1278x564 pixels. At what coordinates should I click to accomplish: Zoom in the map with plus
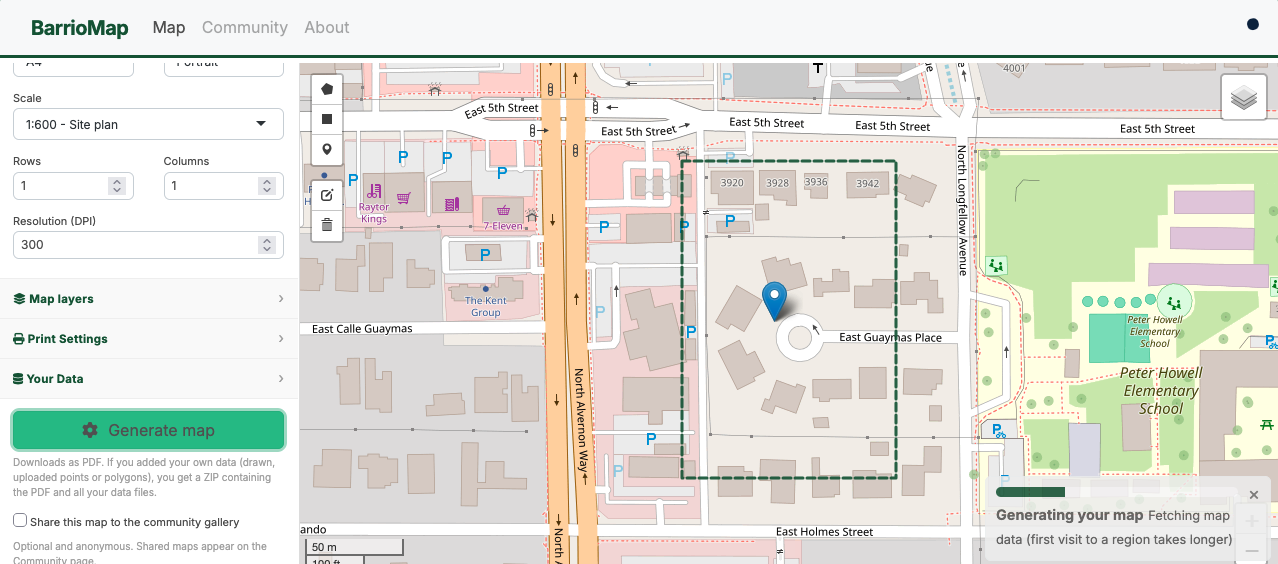[x=1251, y=521]
